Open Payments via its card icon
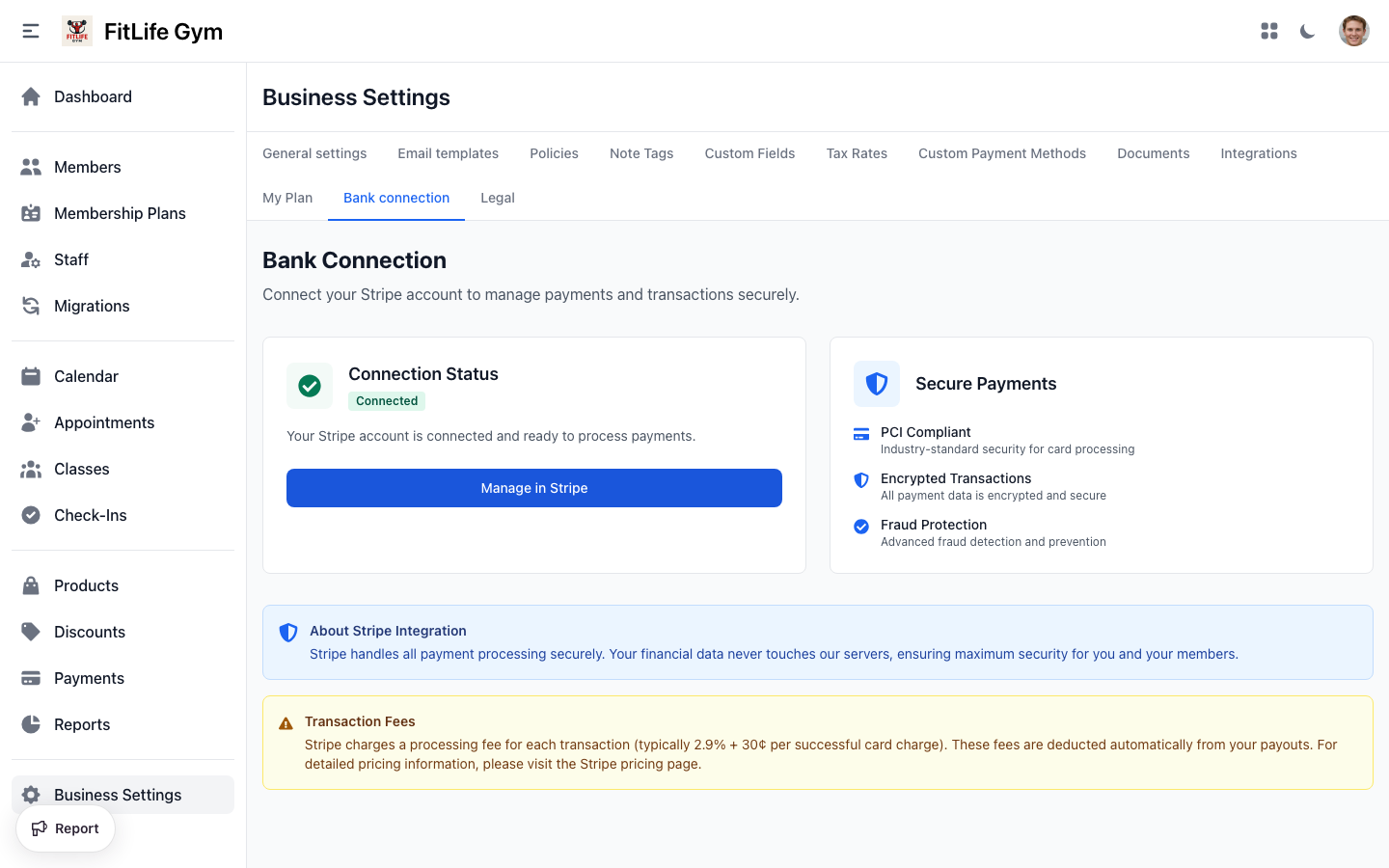This screenshot has width=1389, height=868. [x=30, y=678]
